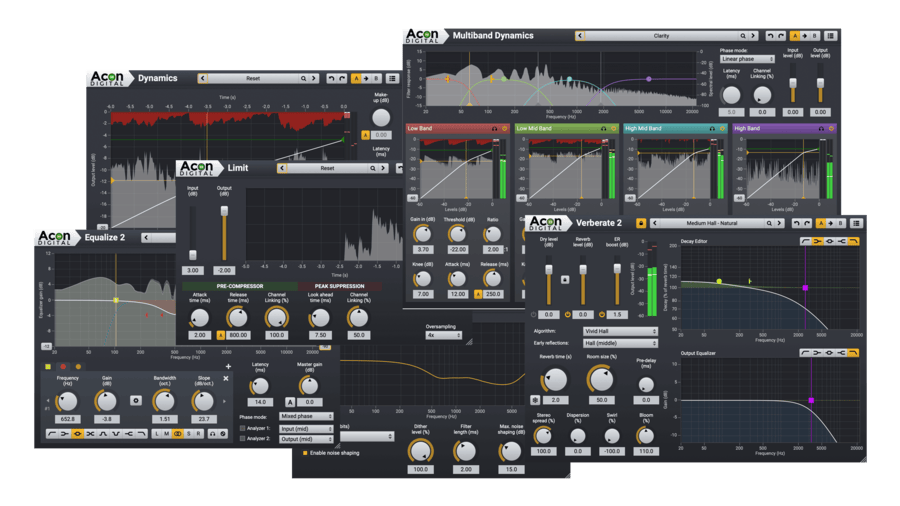Select next preset in Multiband Dynamics

(753, 36)
